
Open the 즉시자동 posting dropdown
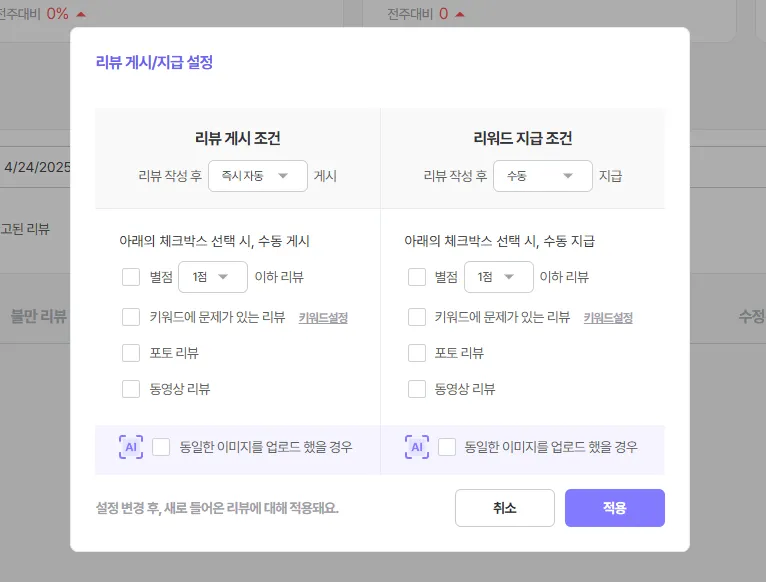pos(257,176)
